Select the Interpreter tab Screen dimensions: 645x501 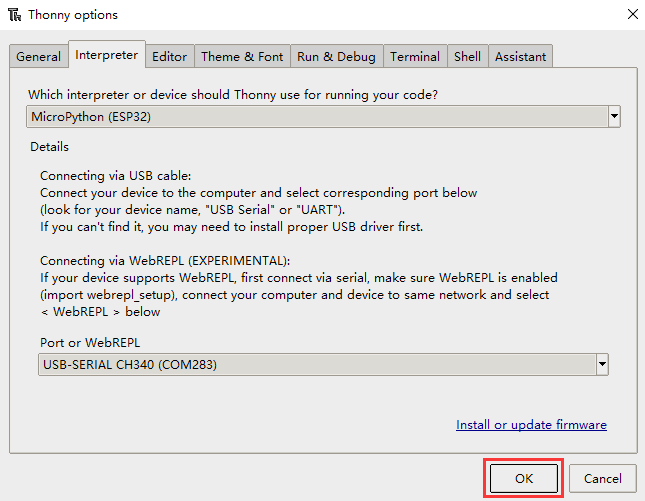click(x=107, y=54)
